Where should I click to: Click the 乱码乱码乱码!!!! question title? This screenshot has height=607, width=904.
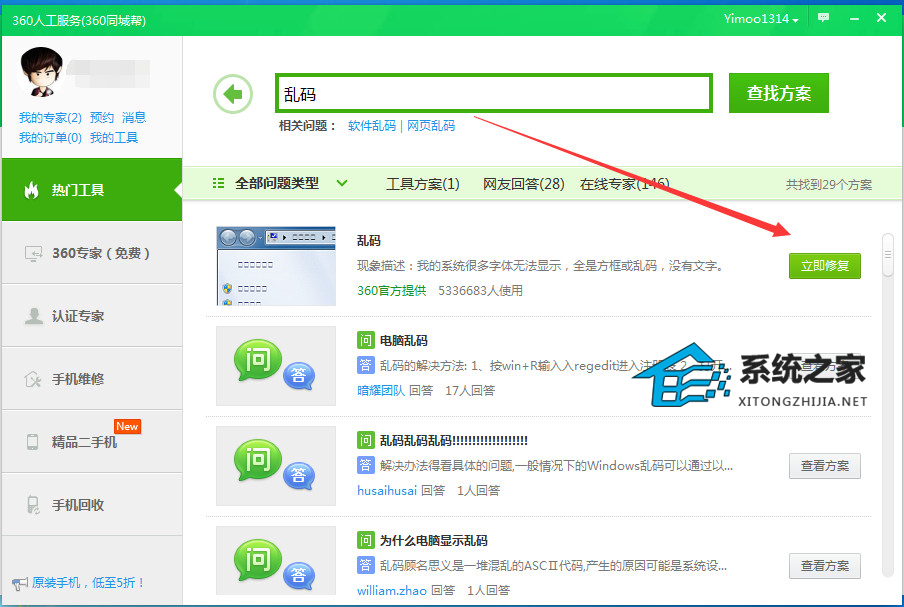(x=454, y=441)
